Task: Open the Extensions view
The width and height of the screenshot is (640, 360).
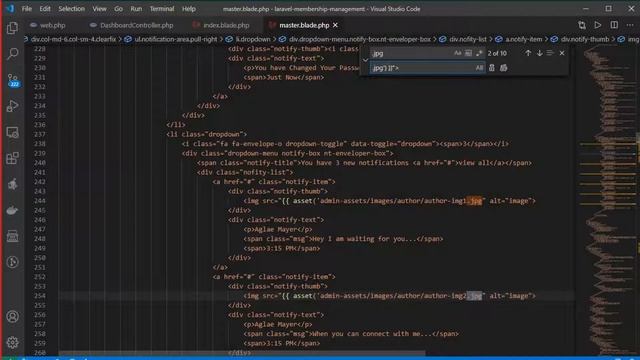Action: pyautogui.click(x=12, y=158)
